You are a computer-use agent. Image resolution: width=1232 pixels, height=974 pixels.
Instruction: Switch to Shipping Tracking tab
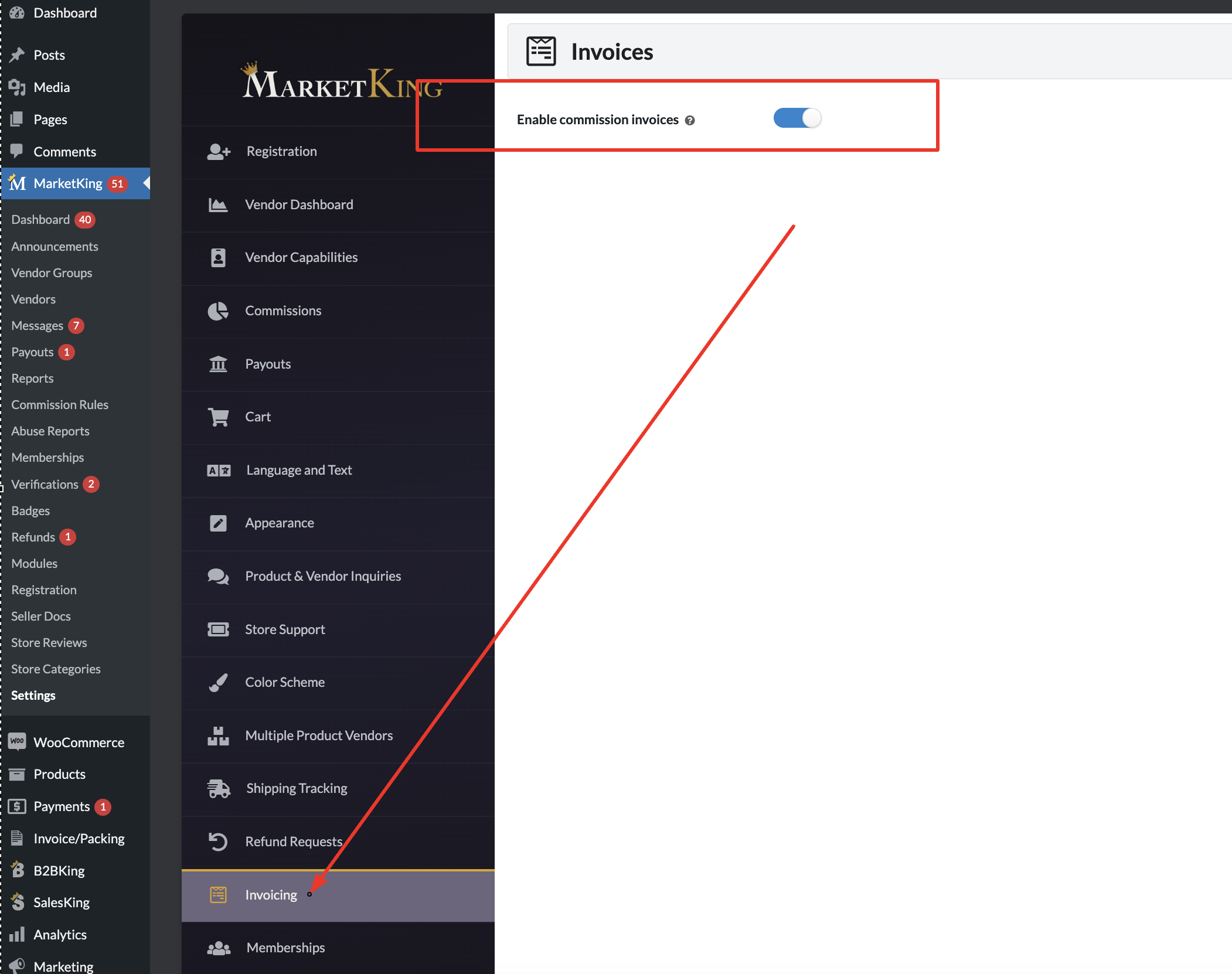tap(338, 789)
